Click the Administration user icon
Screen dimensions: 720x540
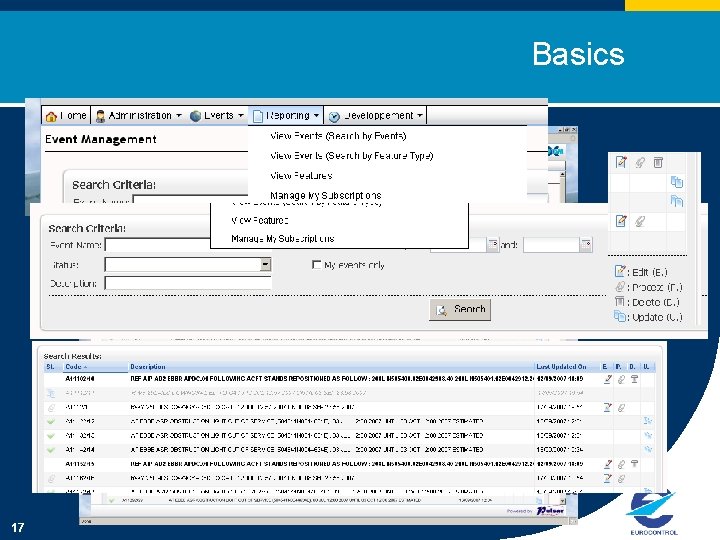coord(100,116)
